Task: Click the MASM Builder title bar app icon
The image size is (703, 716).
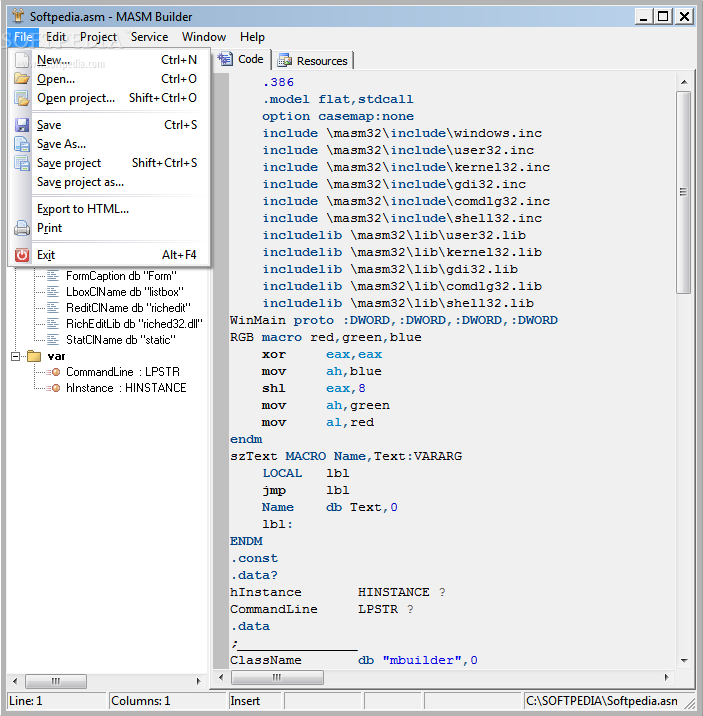Action: (x=18, y=16)
